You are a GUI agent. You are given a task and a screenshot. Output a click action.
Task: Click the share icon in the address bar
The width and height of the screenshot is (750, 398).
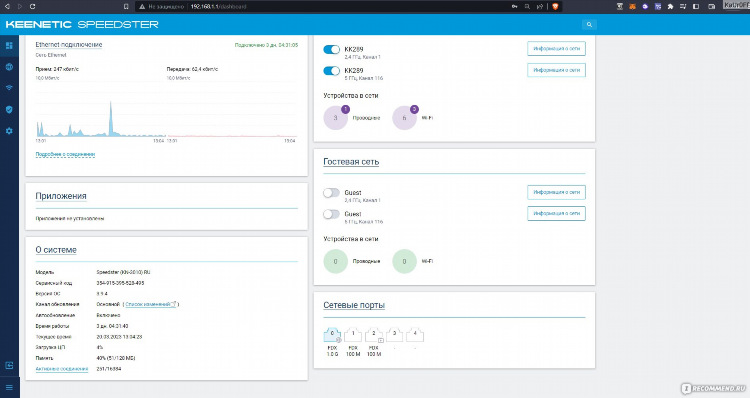coord(540,7)
